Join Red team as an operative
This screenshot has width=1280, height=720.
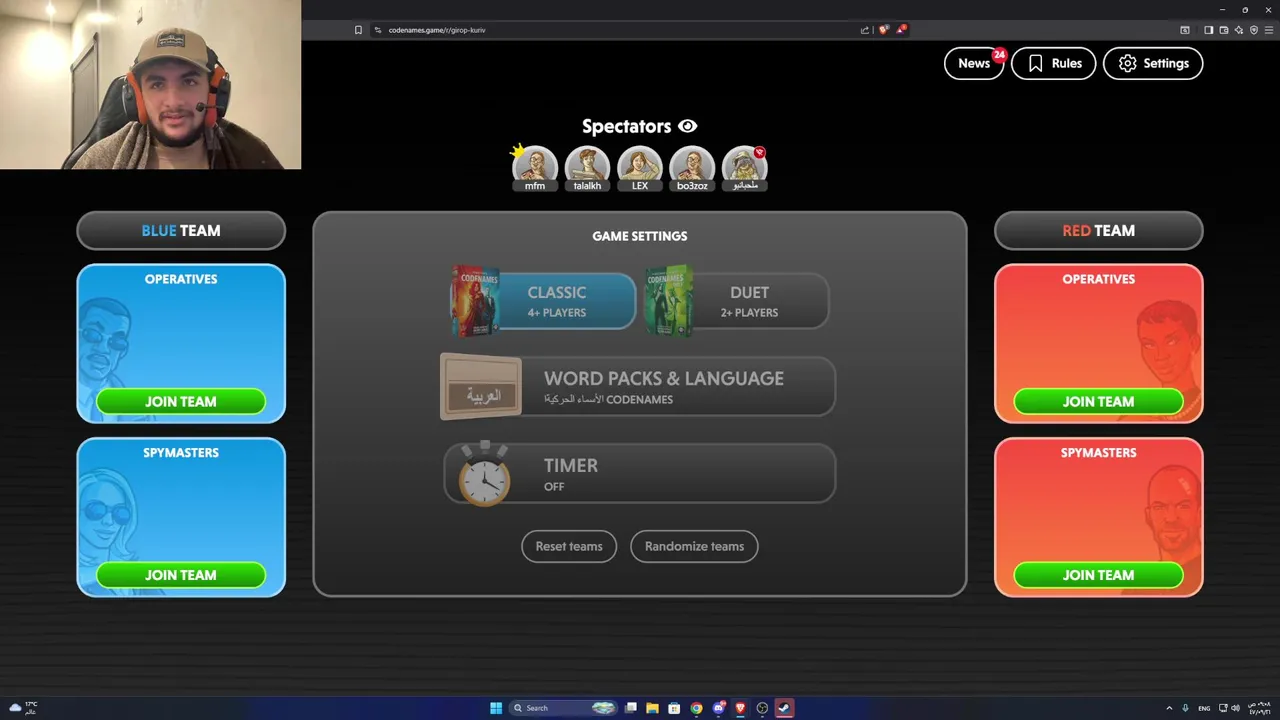click(x=1098, y=401)
